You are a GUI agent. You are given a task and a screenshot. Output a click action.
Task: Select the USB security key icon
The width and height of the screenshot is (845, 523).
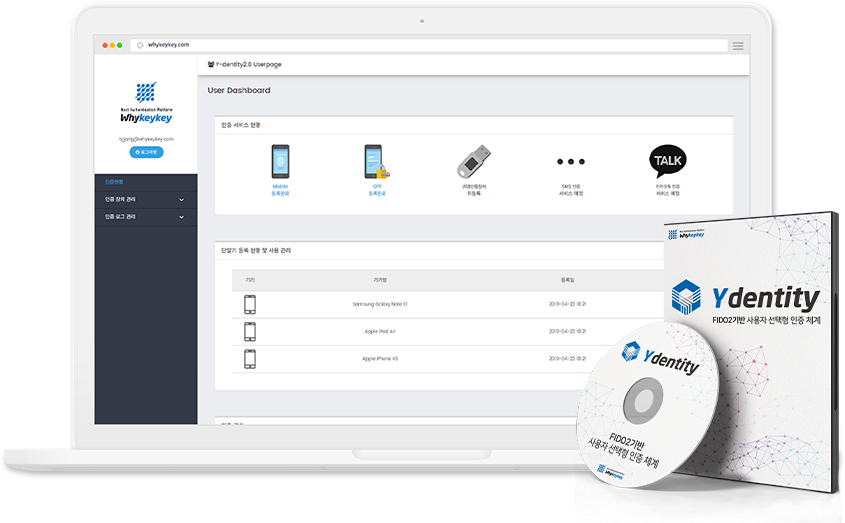(474, 161)
